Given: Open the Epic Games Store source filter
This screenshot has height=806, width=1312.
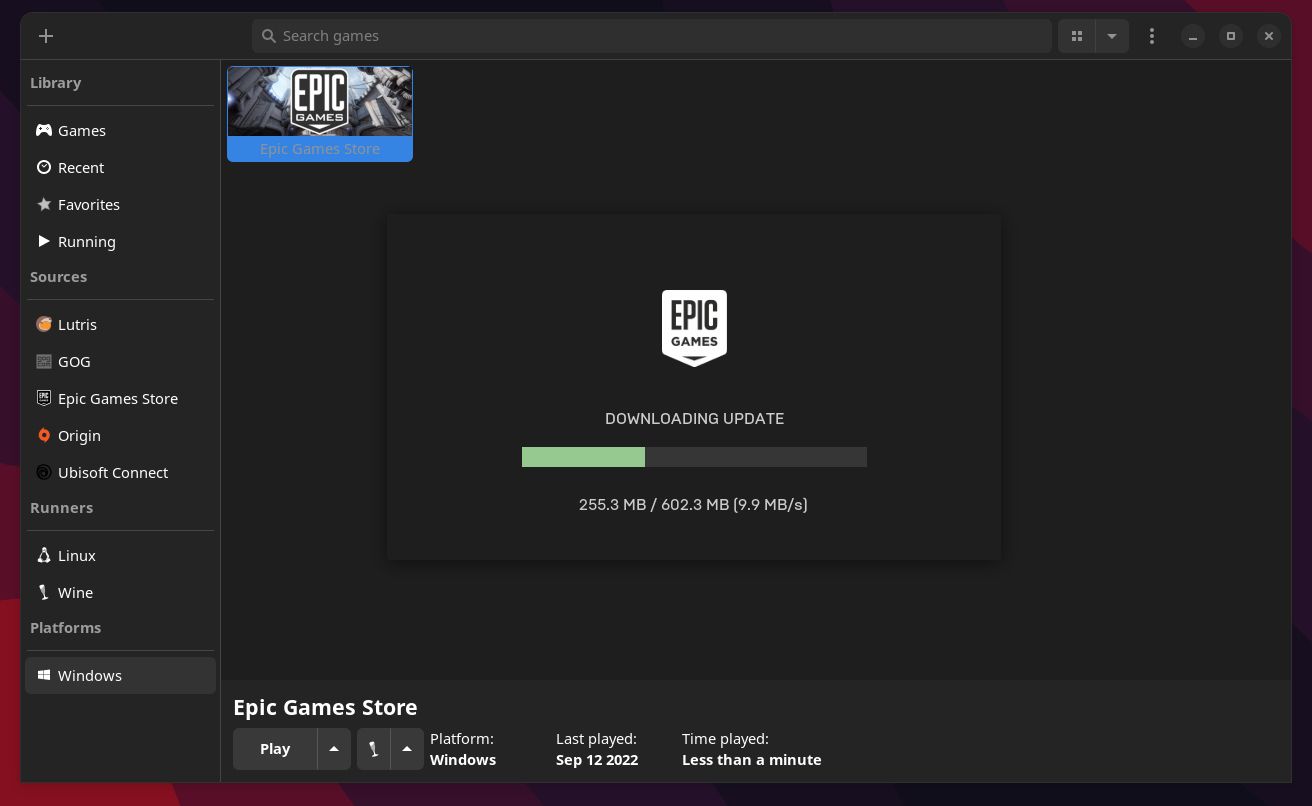Looking at the screenshot, I should click(x=118, y=398).
